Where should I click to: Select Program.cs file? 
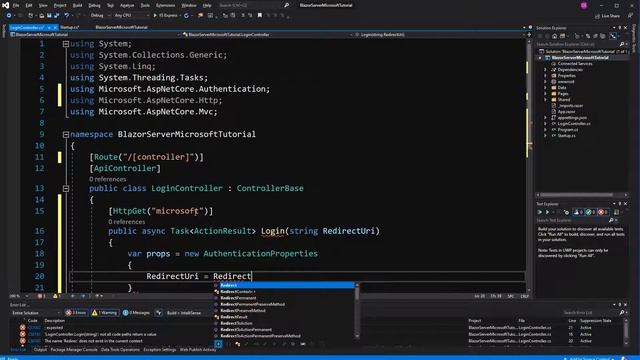(x=567, y=129)
